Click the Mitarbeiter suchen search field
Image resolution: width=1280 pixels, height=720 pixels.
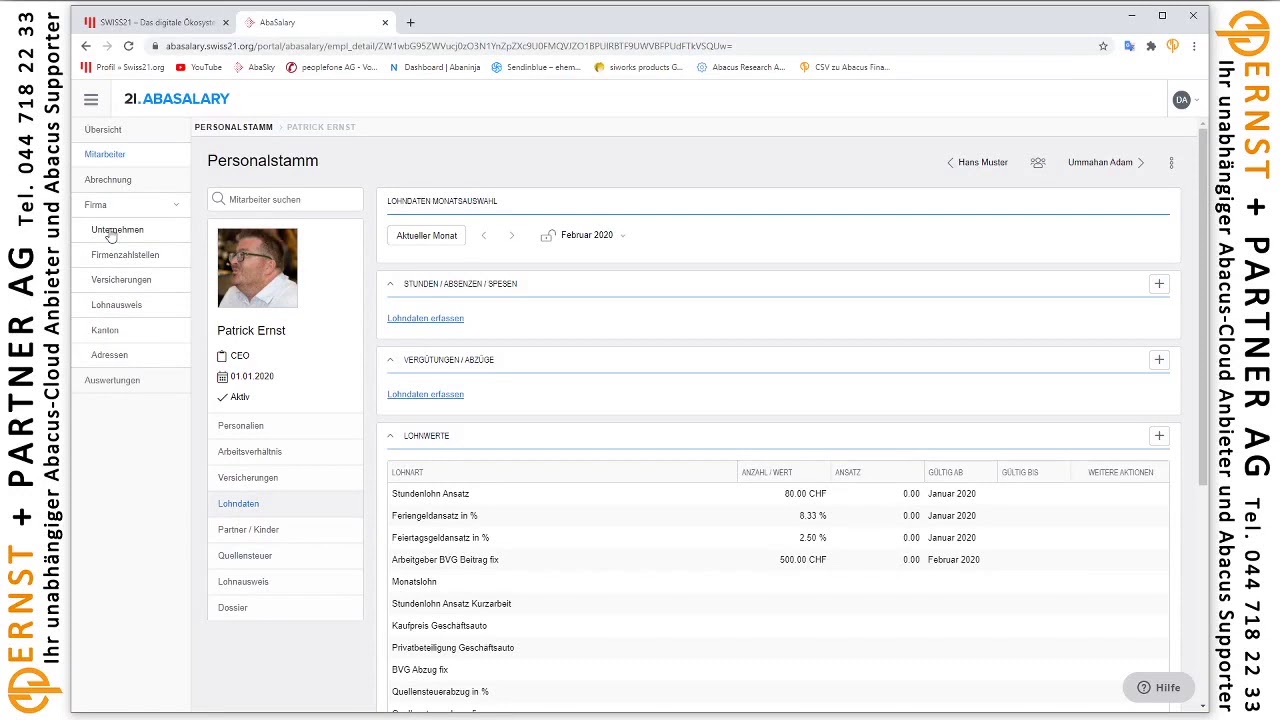click(x=285, y=199)
